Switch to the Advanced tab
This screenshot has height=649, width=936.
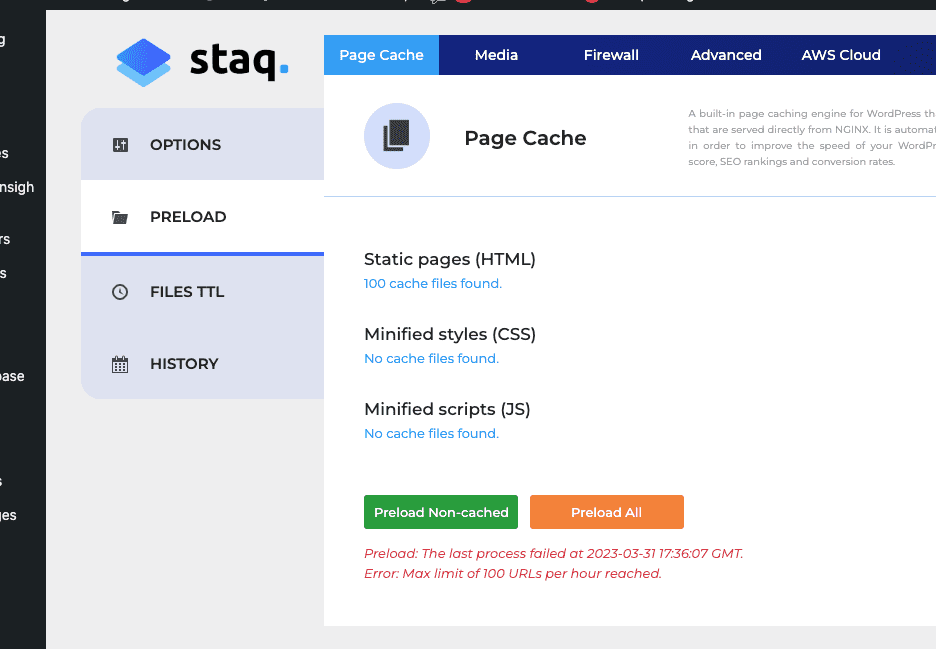pyautogui.click(x=726, y=55)
